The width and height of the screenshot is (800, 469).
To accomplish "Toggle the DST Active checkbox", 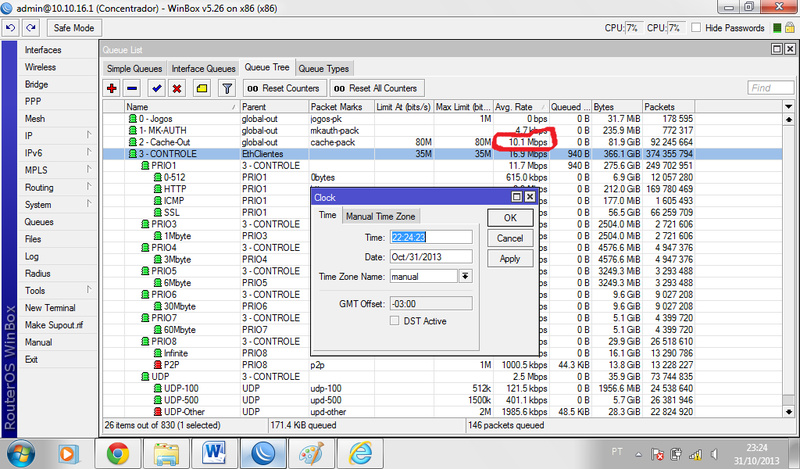I will [394, 321].
